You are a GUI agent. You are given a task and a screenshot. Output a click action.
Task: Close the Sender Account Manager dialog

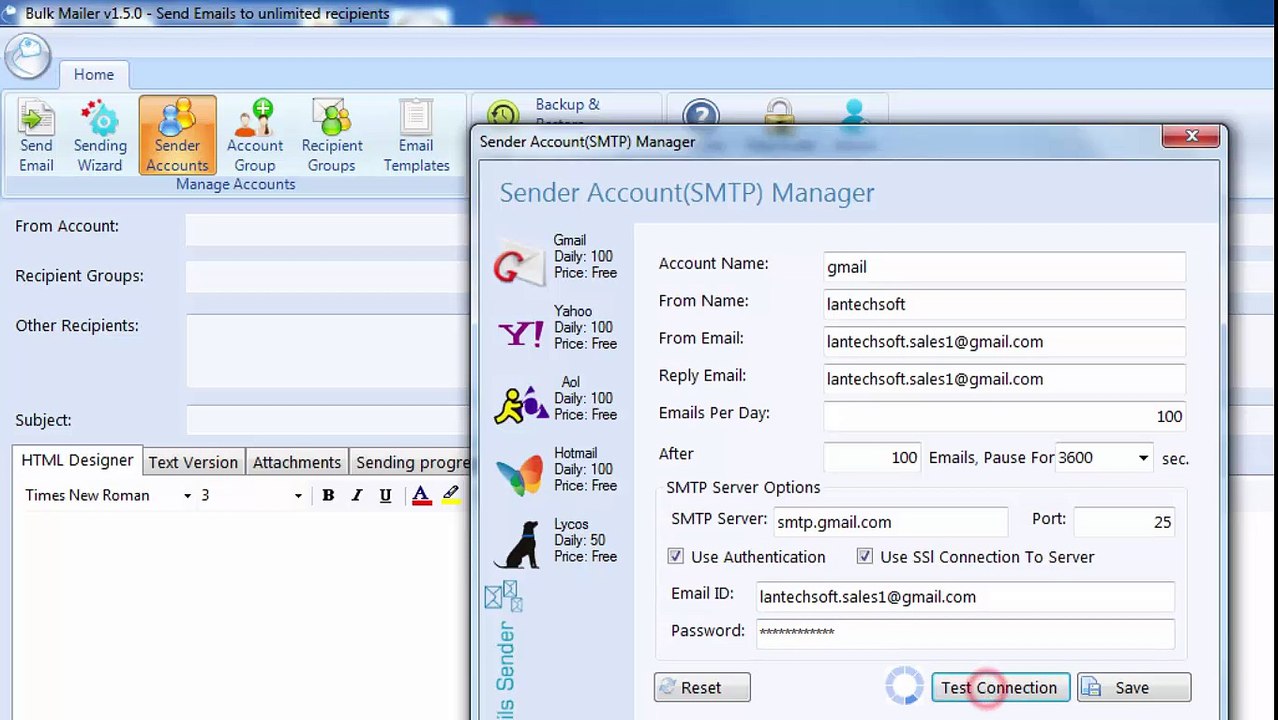(1191, 136)
